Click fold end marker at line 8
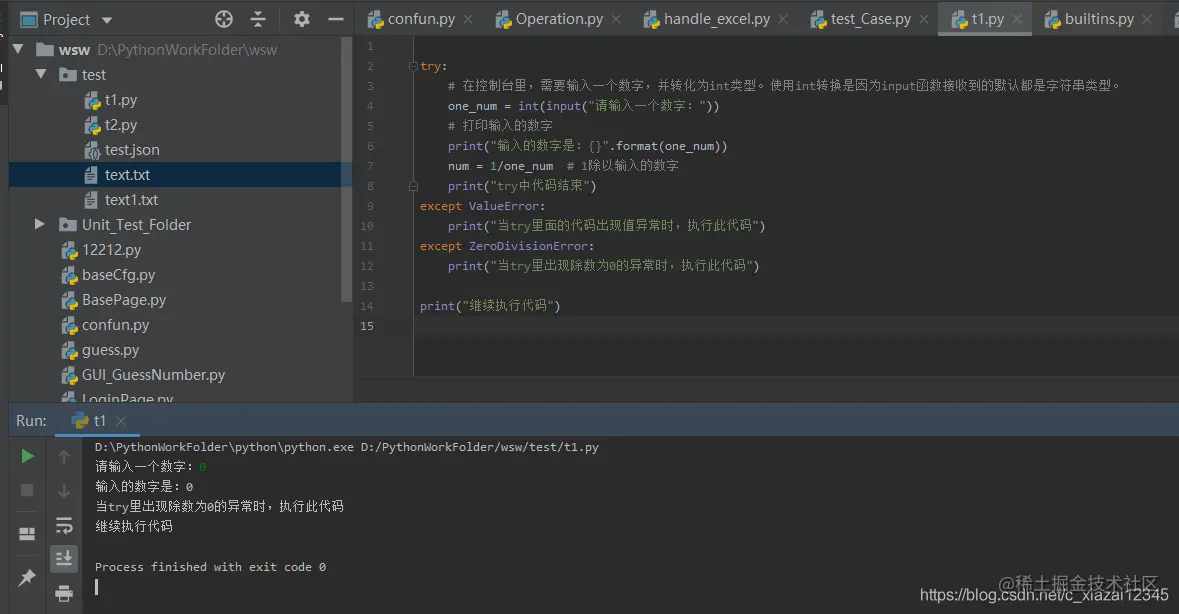Screen dimensions: 1179x614 click(413, 186)
